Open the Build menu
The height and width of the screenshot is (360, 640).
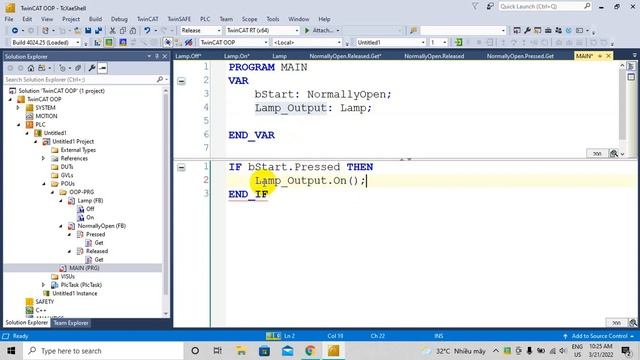95,19
